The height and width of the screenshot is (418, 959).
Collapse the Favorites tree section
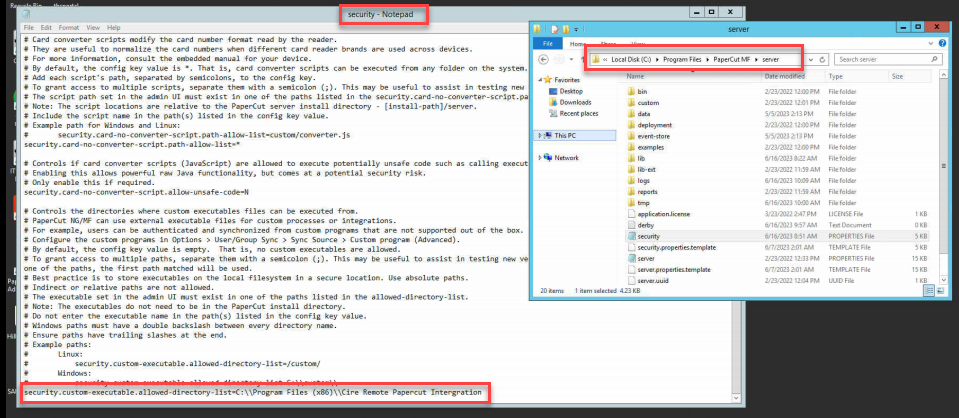pyautogui.click(x=541, y=78)
